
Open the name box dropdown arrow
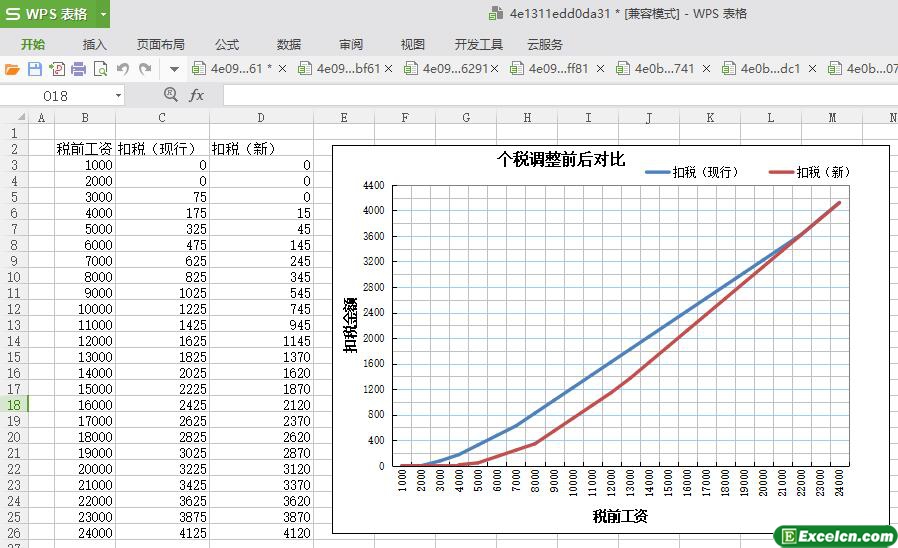click(x=118, y=96)
